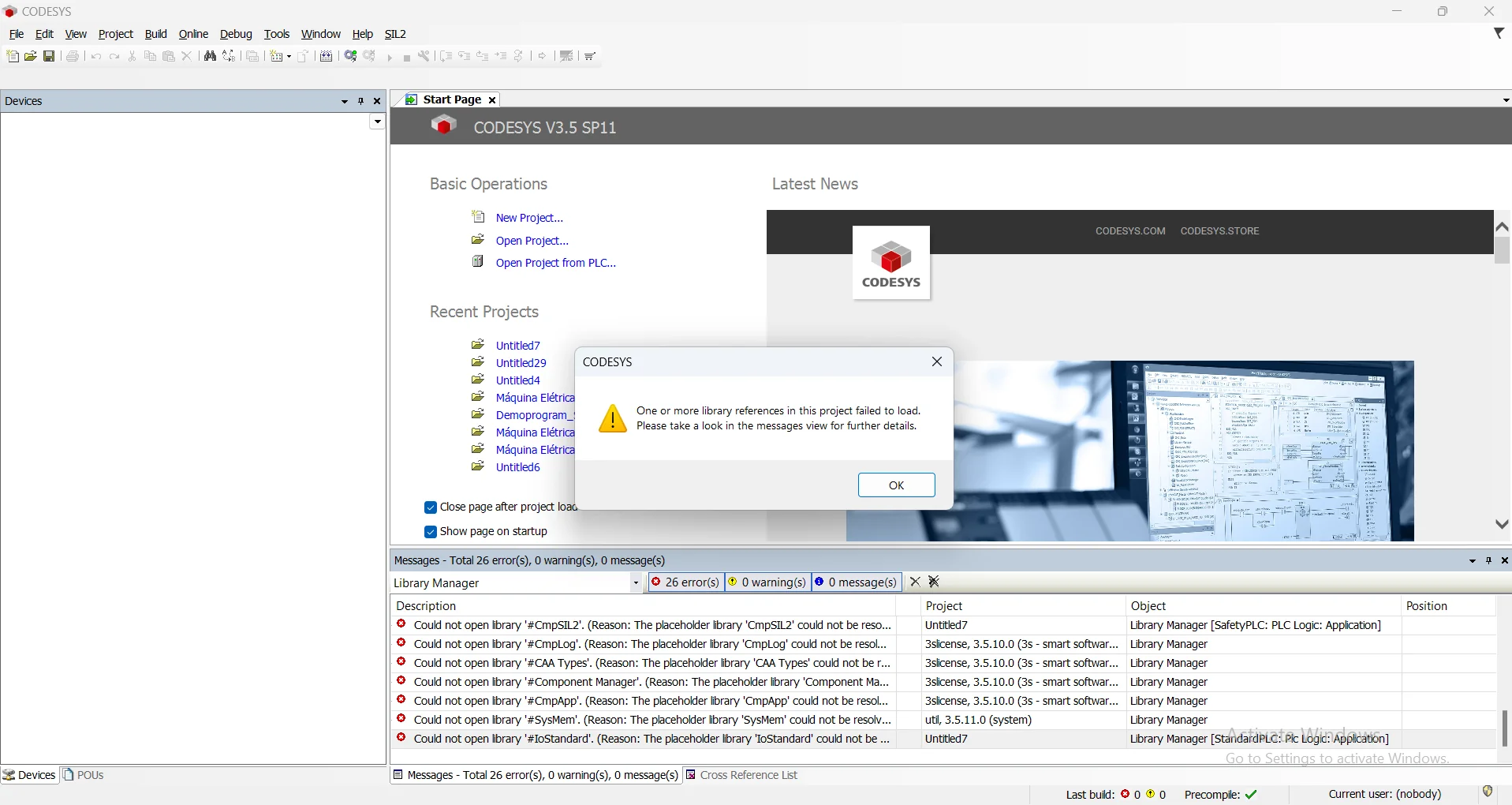Open the Project menu
The image size is (1512, 805).
coord(115,34)
